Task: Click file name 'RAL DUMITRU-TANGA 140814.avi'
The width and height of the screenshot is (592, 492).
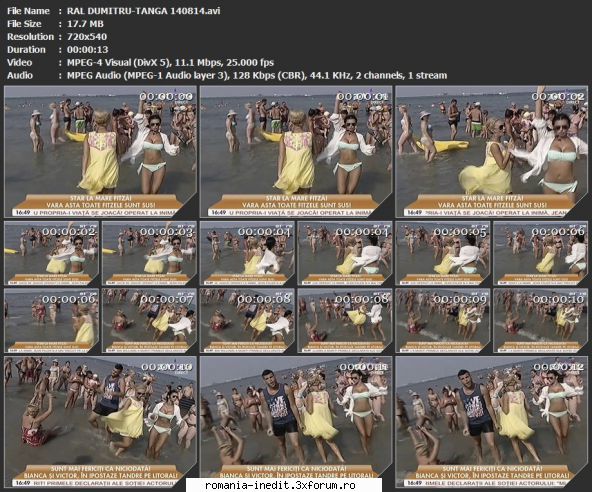Action: (x=143, y=11)
